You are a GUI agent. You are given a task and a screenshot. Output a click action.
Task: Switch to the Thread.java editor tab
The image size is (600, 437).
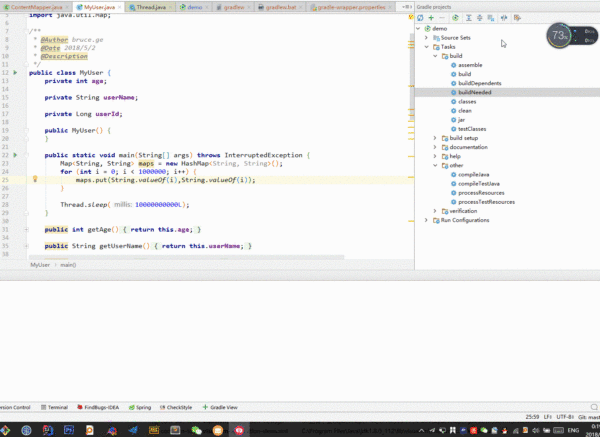(151, 6)
